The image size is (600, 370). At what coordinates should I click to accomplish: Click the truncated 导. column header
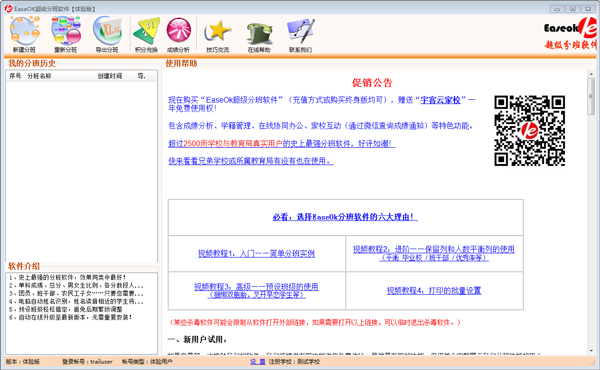click(142, 76)
